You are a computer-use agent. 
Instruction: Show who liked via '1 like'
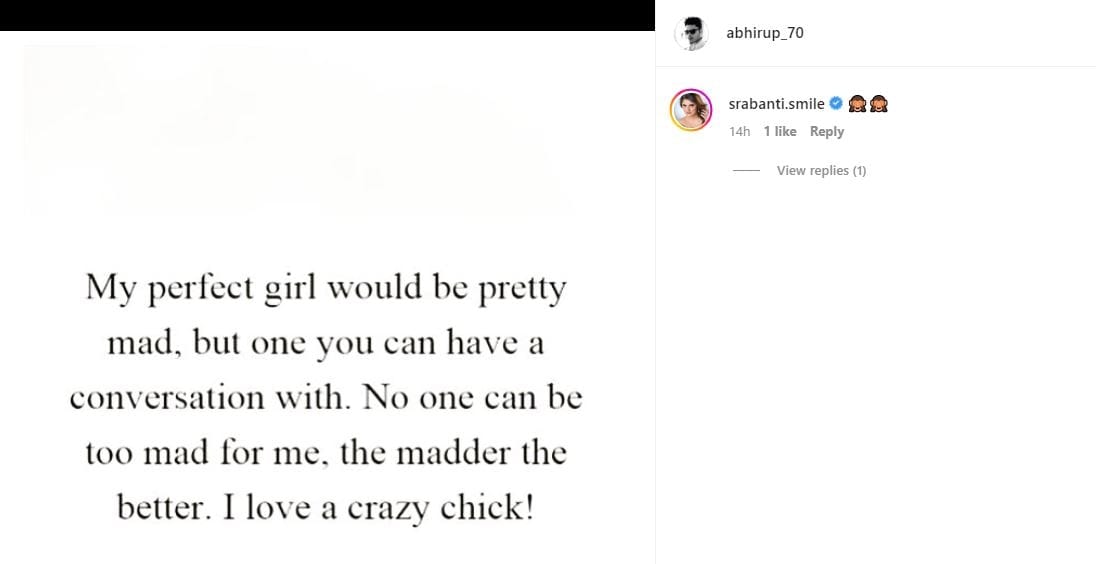click(x=780, y=131)
